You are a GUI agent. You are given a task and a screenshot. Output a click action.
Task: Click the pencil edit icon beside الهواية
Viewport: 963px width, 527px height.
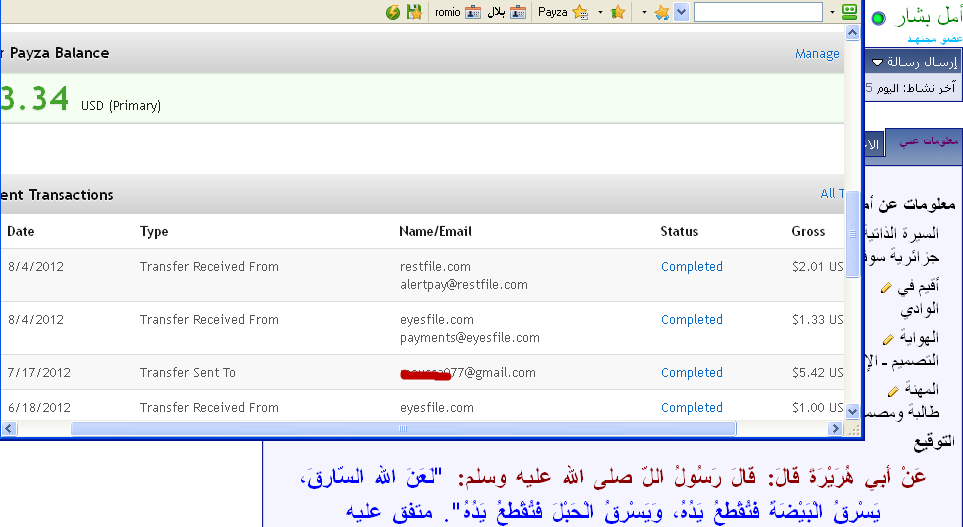pyautogui.click(x=888, y=338)
